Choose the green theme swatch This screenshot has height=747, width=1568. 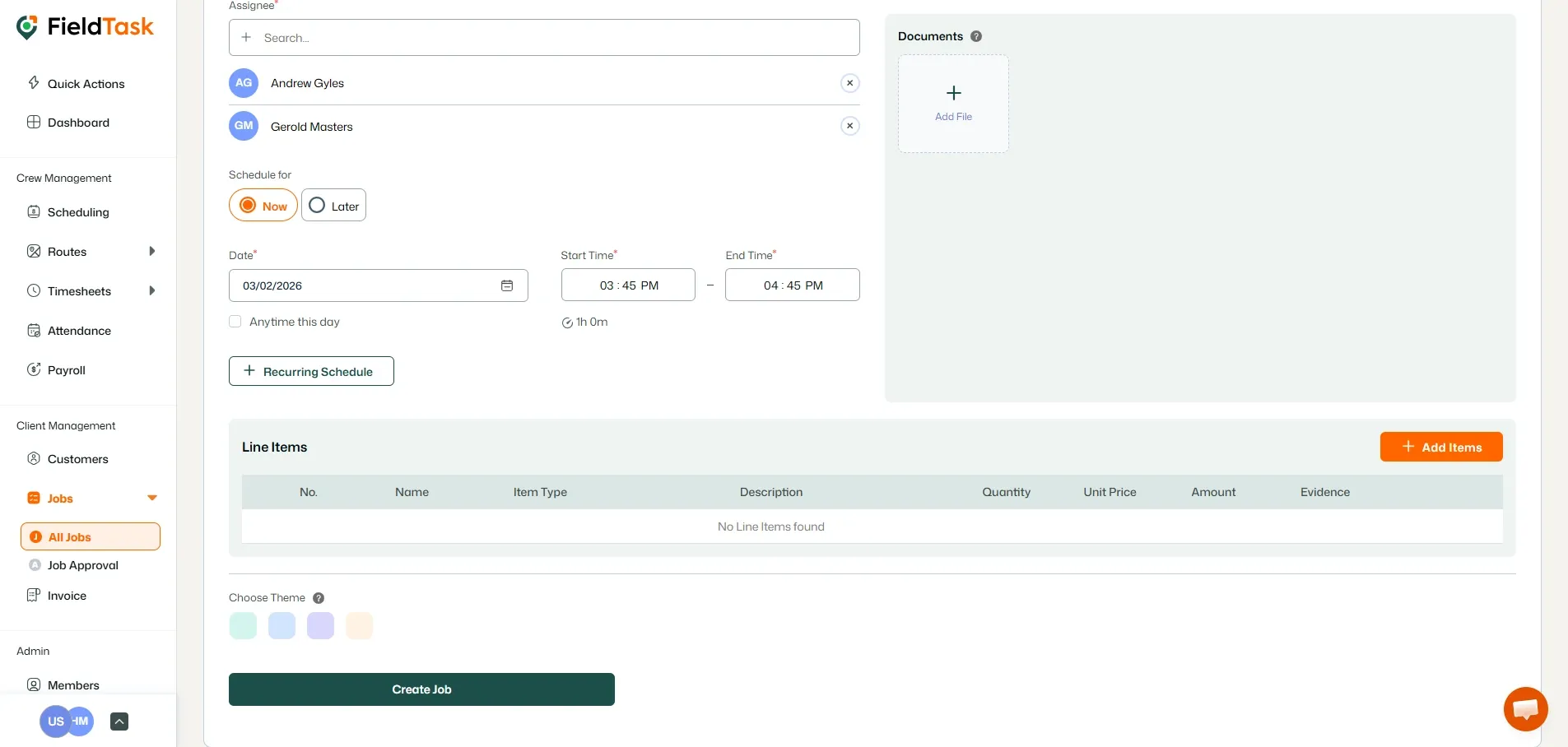click(243, 626)
